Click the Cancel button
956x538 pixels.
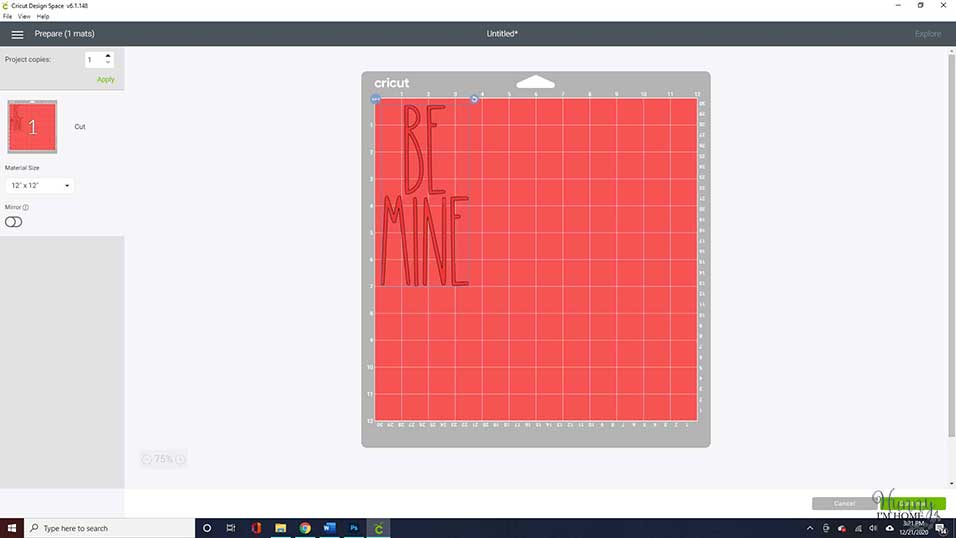(x=844, y=503)
